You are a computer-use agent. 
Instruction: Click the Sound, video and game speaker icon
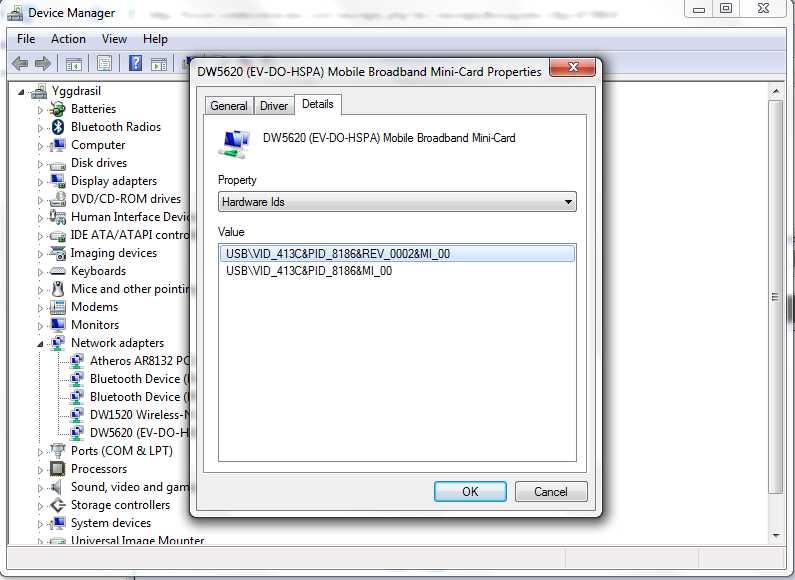(x=56, y=487)
